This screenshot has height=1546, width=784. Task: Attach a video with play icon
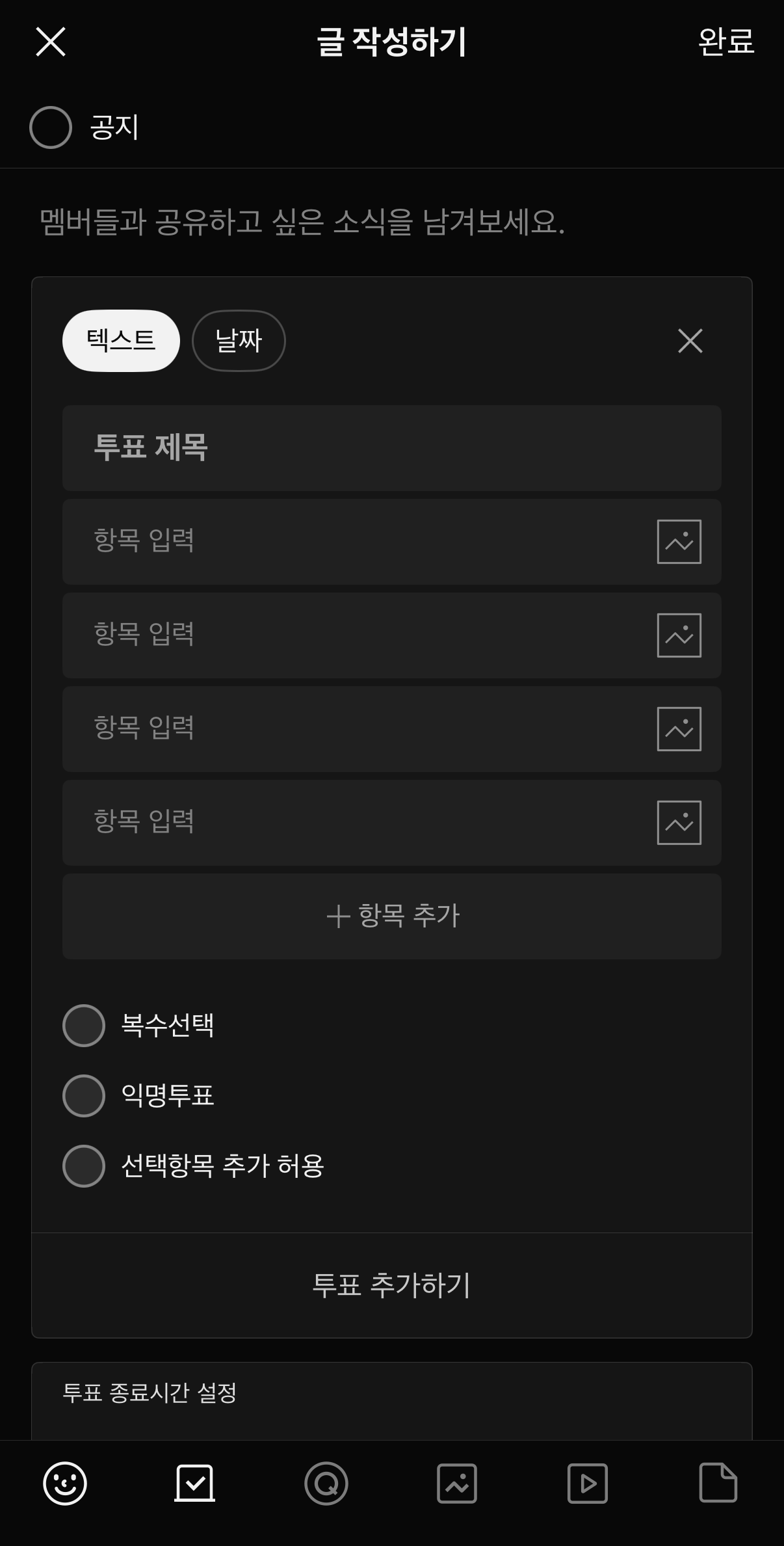coord(588,1484)
